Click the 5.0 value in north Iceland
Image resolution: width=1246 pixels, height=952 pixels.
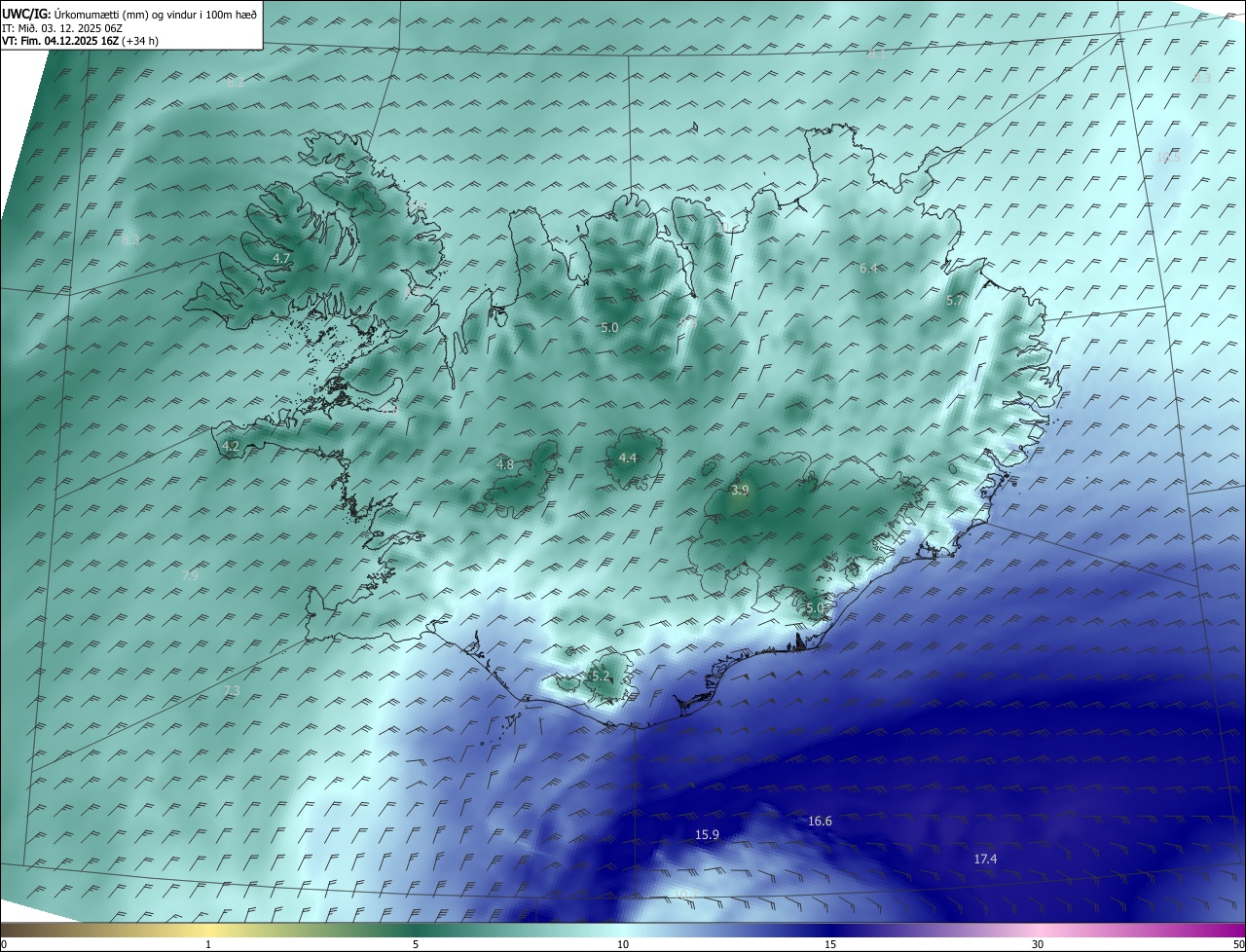click(x=609, y=328)
